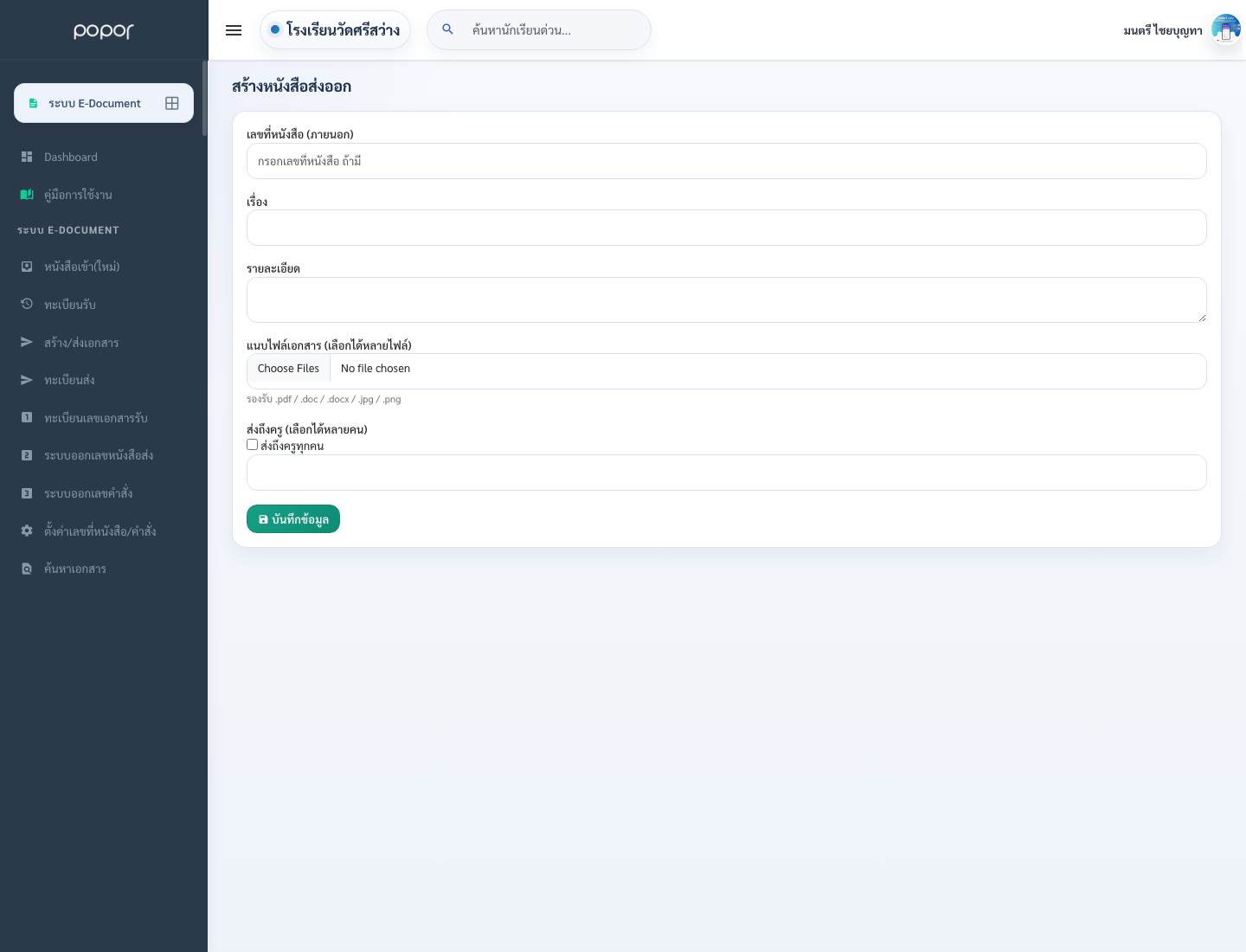
Task: Click the Dashboard icon in sidebar
Action: coord(27,157)
